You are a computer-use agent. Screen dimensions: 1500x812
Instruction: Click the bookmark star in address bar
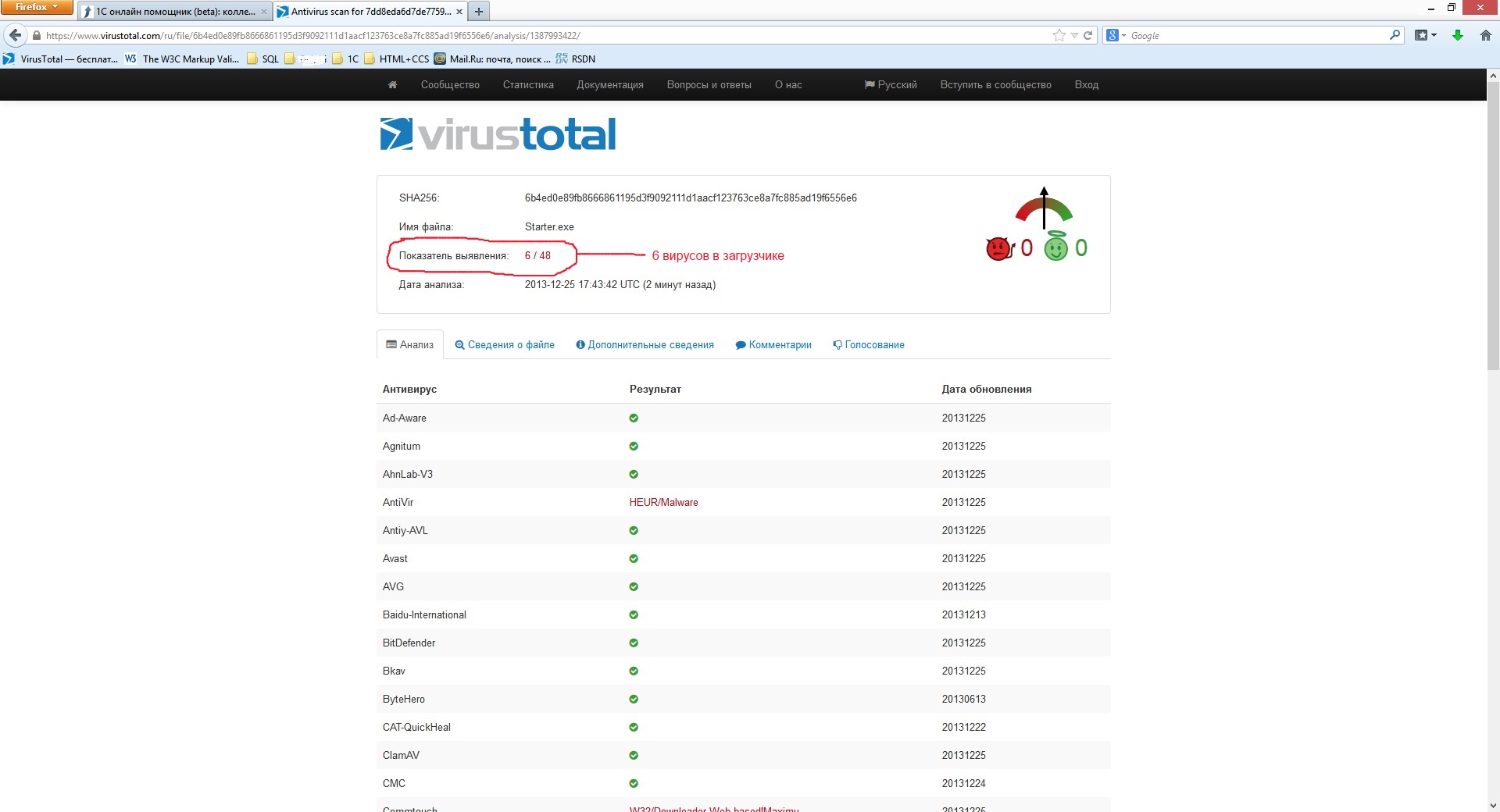(1059, 35)
